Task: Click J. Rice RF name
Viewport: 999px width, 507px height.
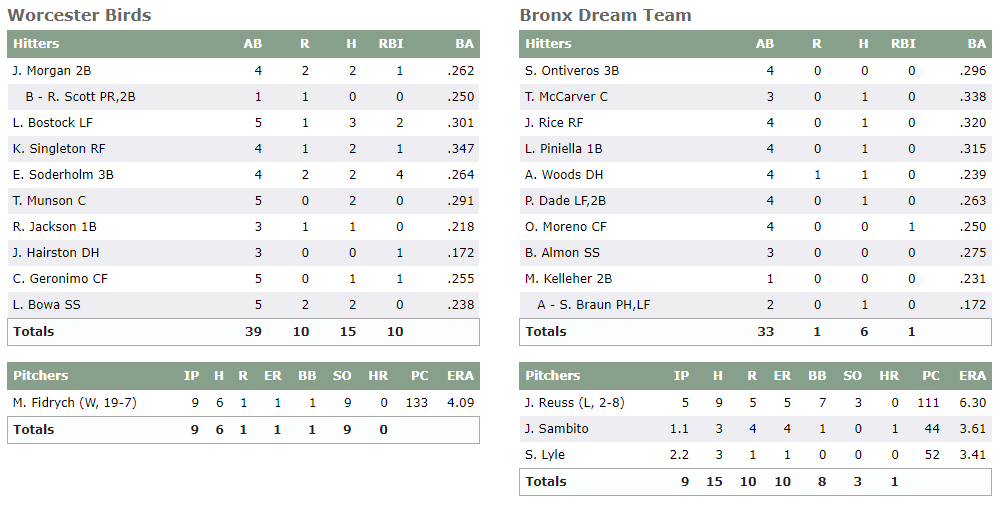Action: [x=554, y=123]
